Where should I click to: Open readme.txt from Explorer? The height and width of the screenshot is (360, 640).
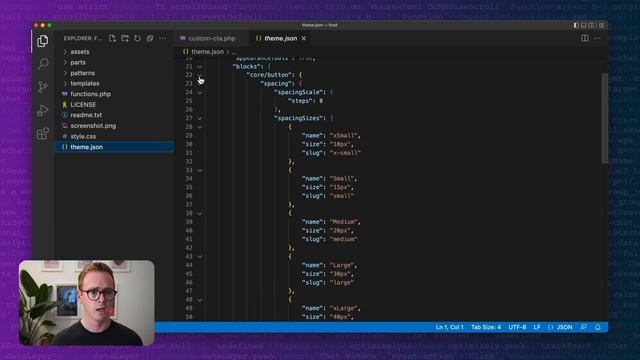coord(114,115)
